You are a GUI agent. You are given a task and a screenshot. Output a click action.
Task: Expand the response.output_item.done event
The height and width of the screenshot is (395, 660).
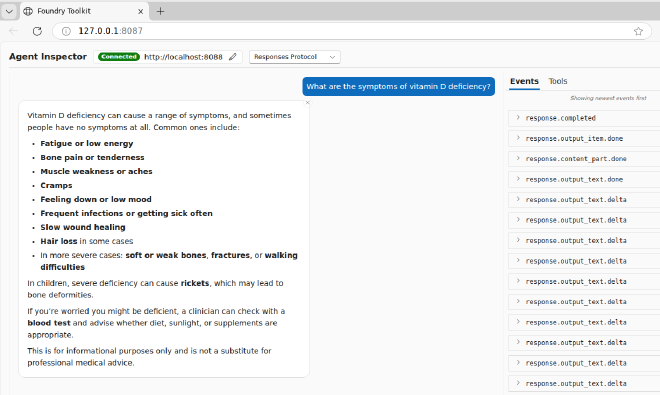coord(584,139)
